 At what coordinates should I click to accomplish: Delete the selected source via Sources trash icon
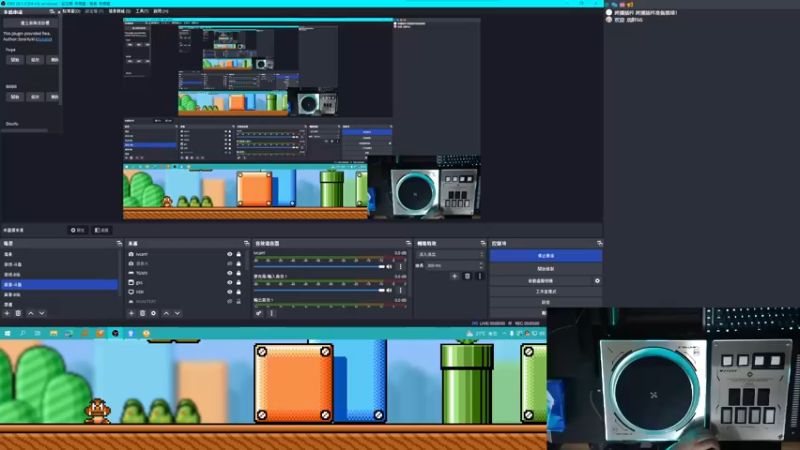pos(142,313)
